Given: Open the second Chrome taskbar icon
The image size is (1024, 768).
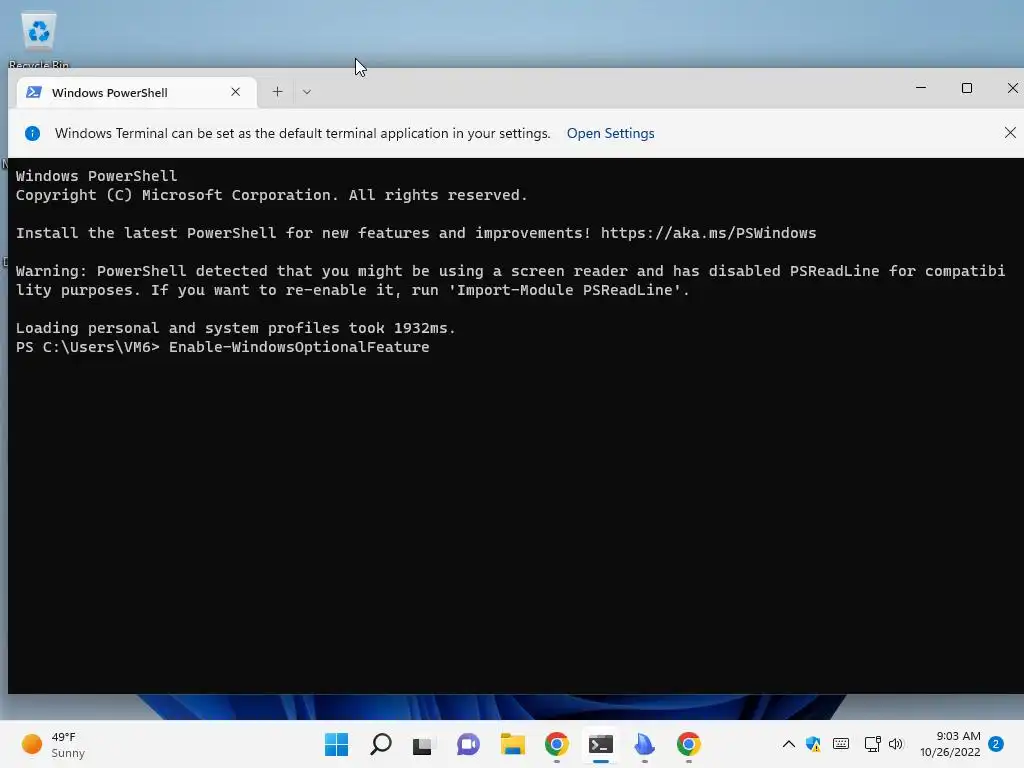Looking at the screenshot, I should pos(688,744).
